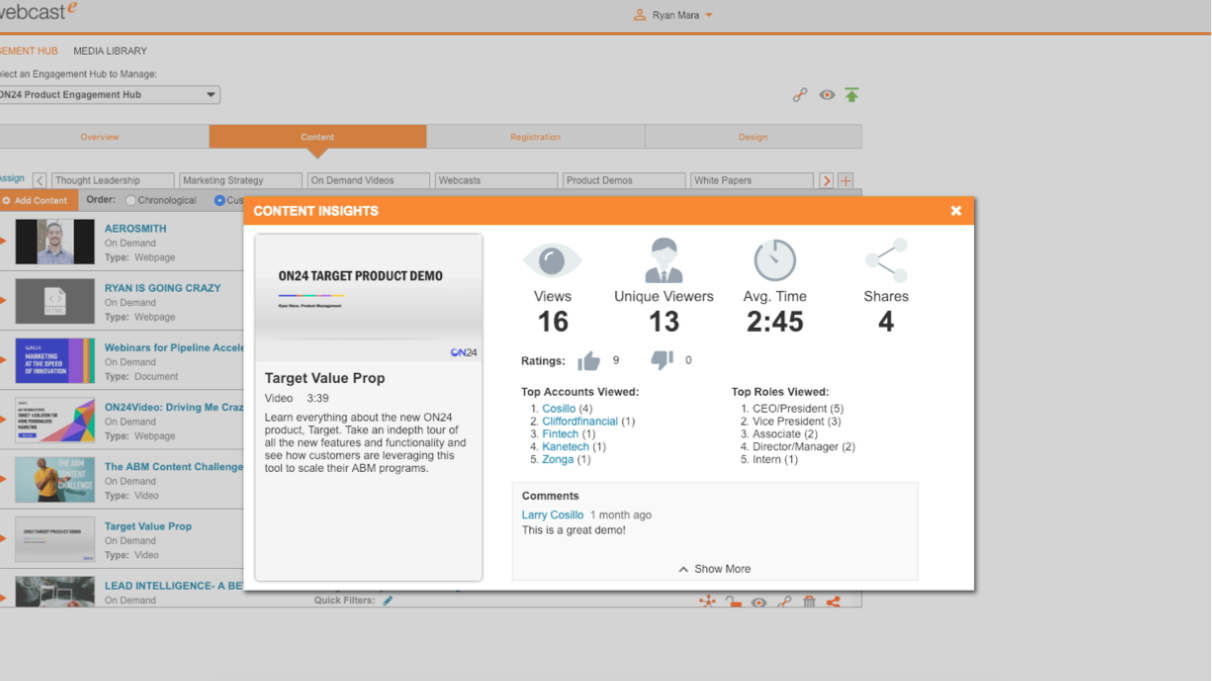Switch to the Registration tab
Image resolution: width=1212 pixels, height=681 pixels.
click(535, 137)
